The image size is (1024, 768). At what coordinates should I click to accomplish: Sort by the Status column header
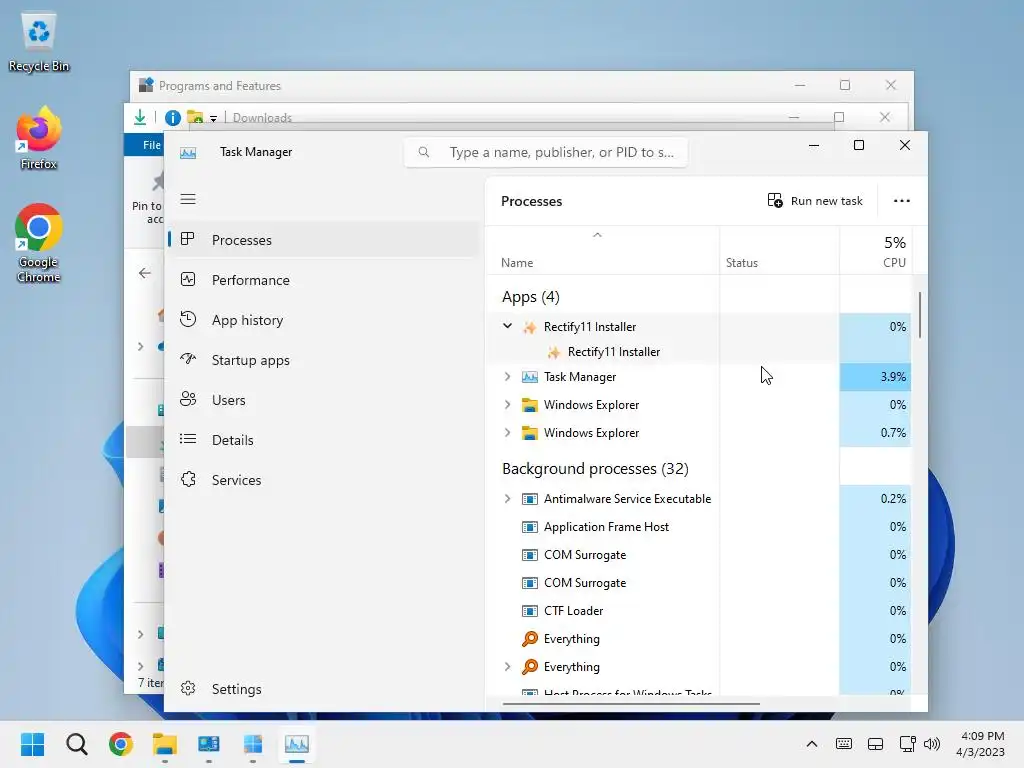pyautogui.click(x=779, y=251)
